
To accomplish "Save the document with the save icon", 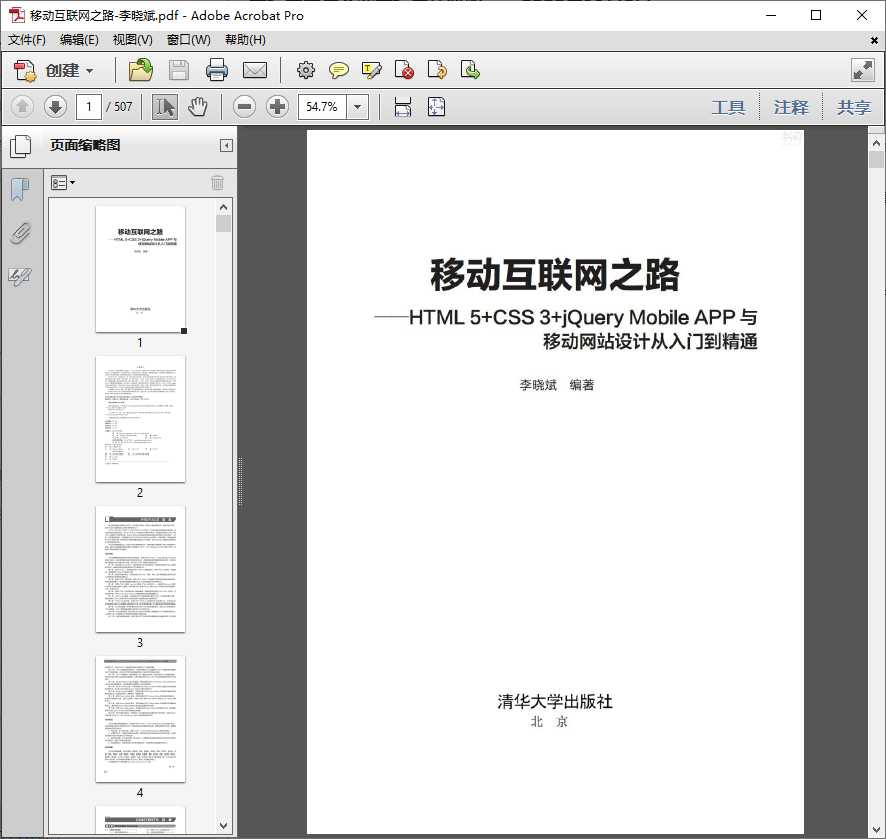I will pyautogui.click(x=179, y=70).
